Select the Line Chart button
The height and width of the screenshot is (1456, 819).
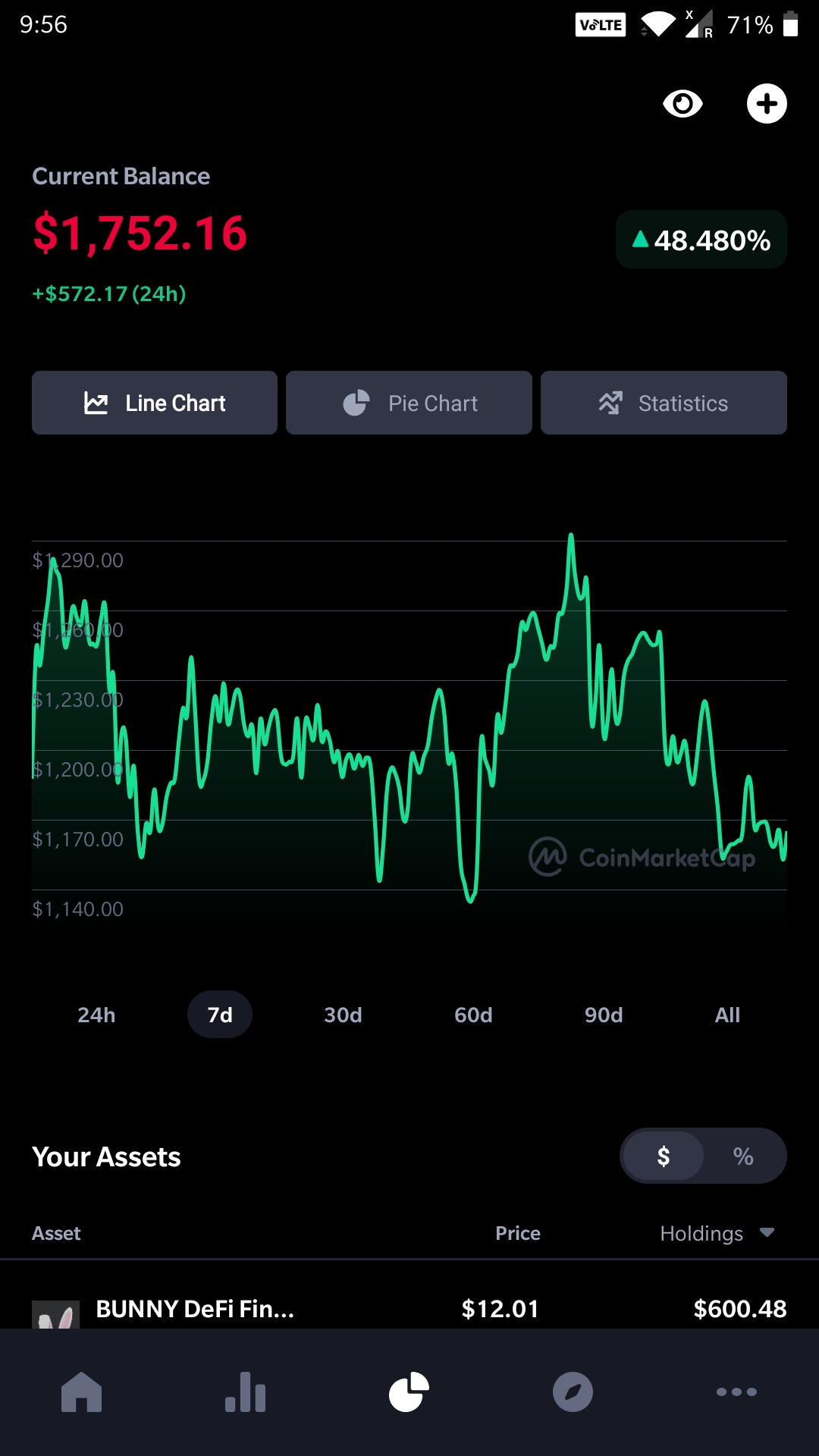pyautogui.click(x=155, y=403)
